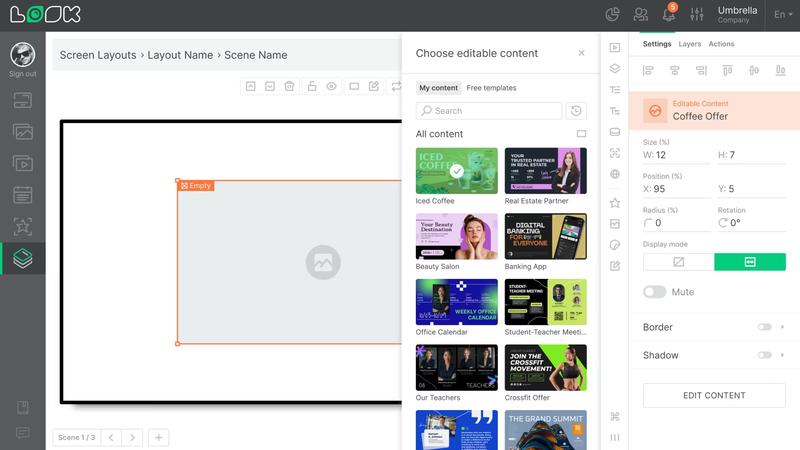Add the upper text element tool

[615, 90]
